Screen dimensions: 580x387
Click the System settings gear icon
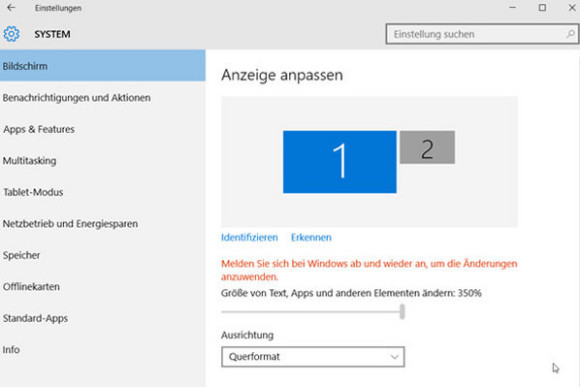point(11,34)
